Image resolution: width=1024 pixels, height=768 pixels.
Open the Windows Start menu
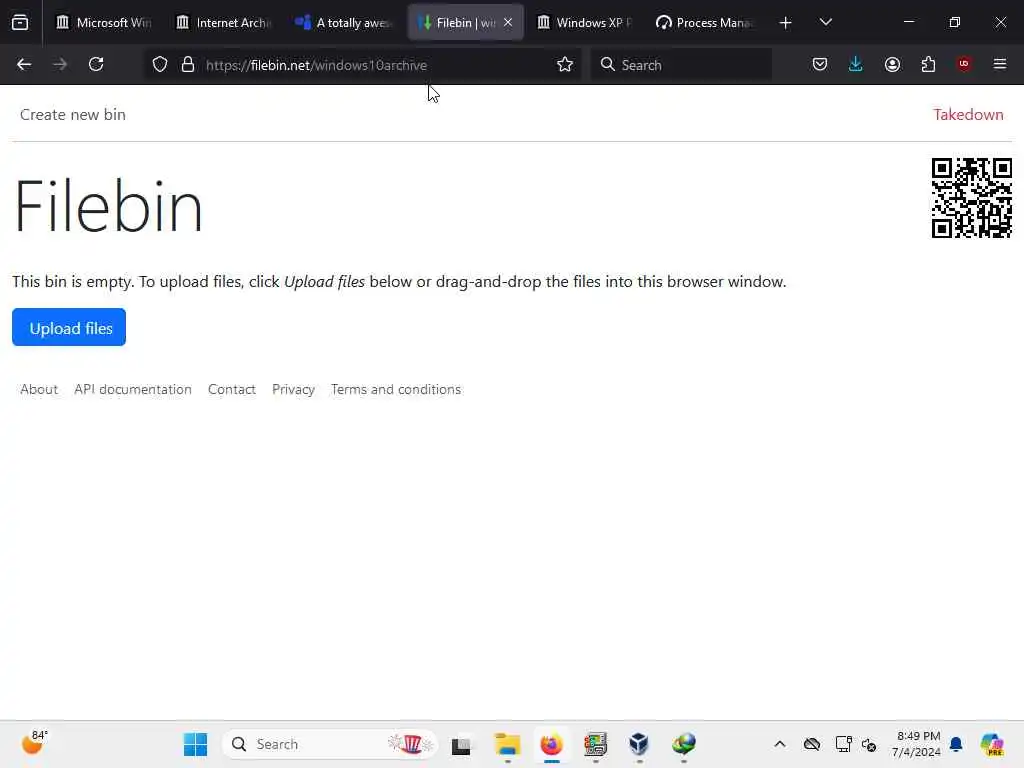tap(195, 744)
